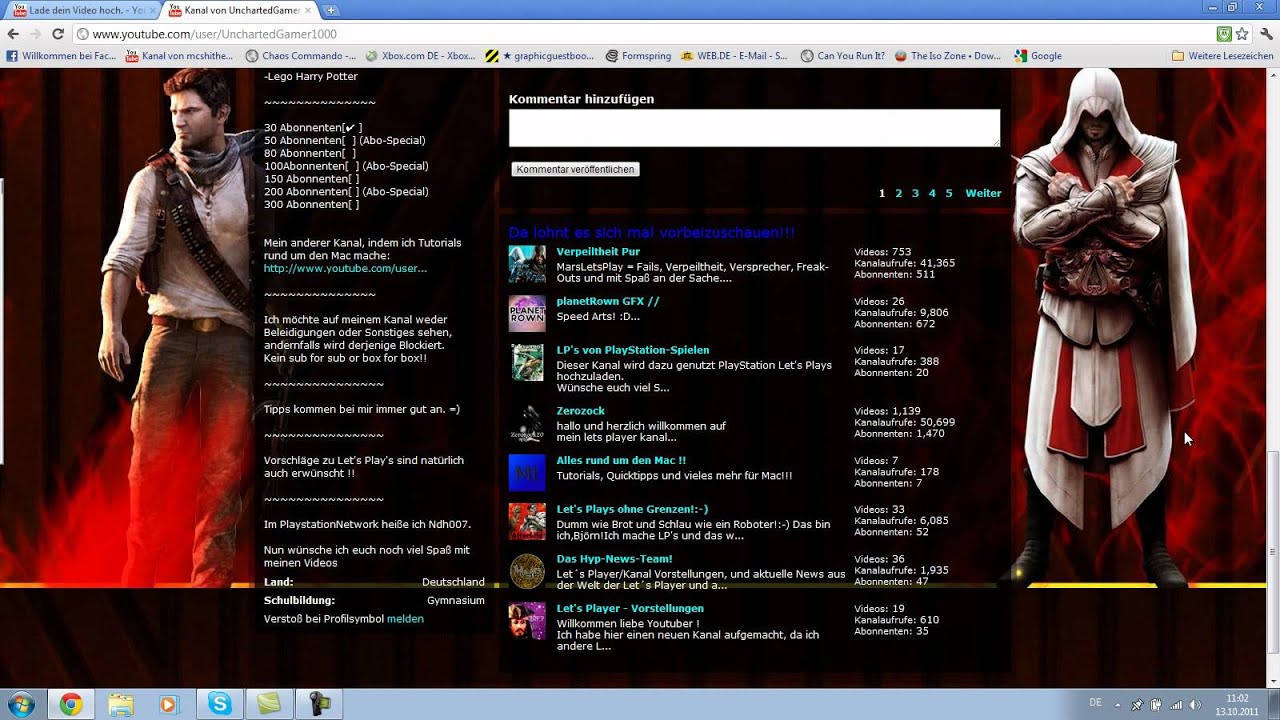This screenshot has height=720, width=1280.
Task: Expand 'Weitere Lesezeichen' bookmarks folder
Action: 1222,56
